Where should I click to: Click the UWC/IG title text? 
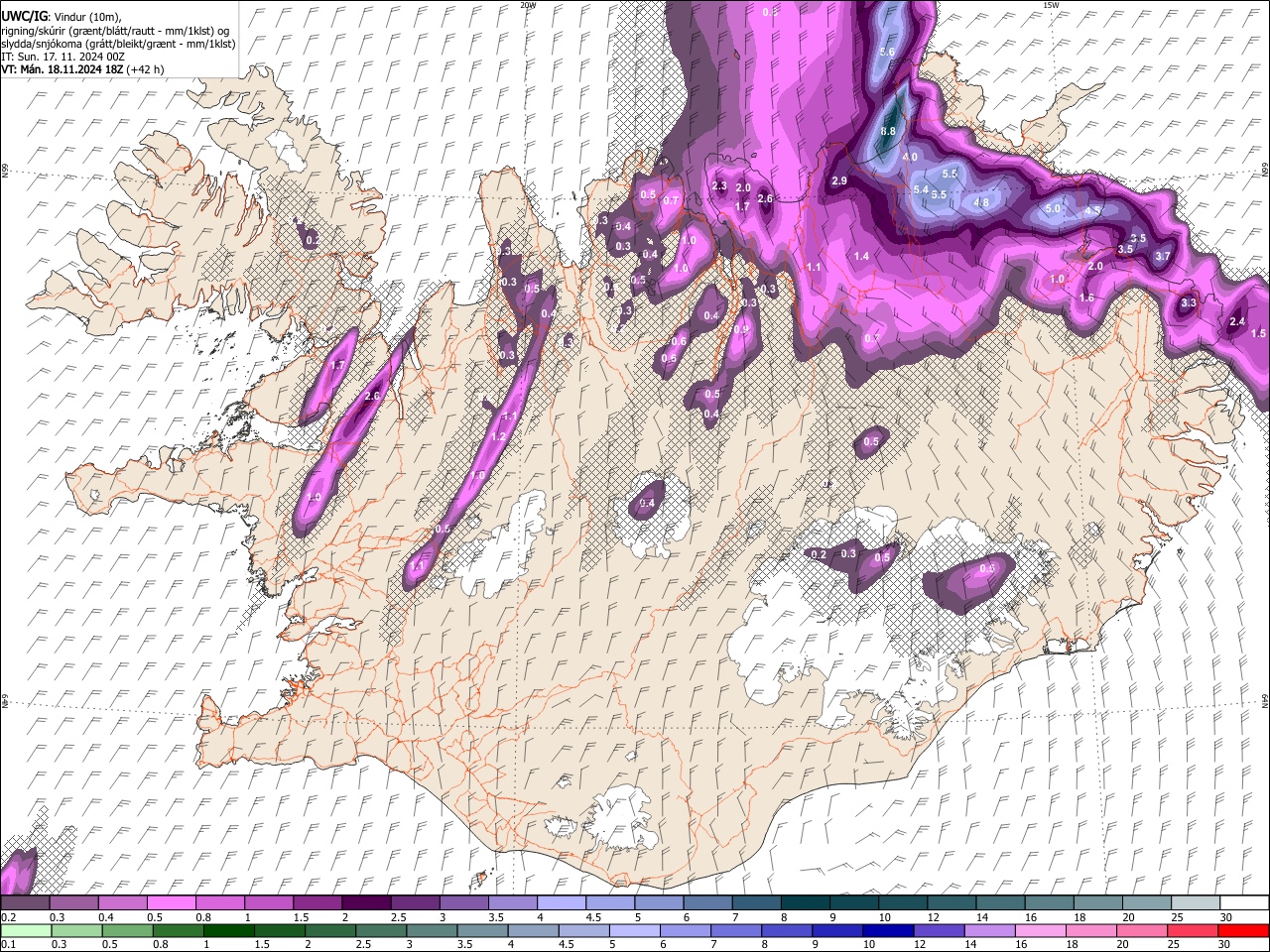23,17
